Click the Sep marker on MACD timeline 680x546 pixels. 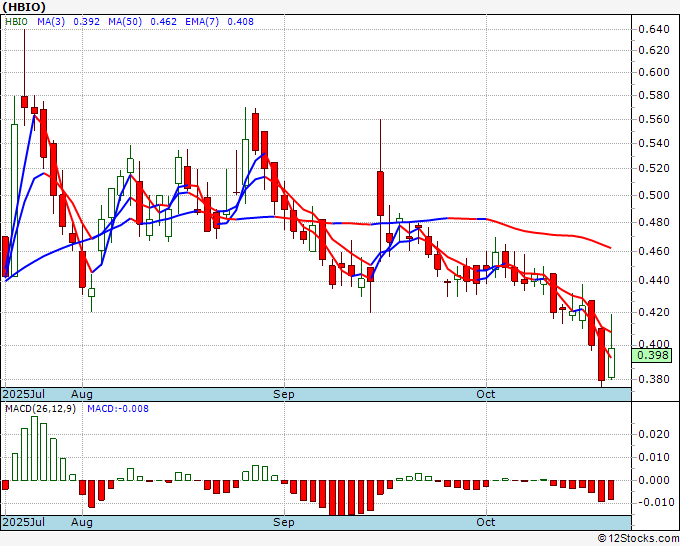pyautogui.click(x=284, y=522)
